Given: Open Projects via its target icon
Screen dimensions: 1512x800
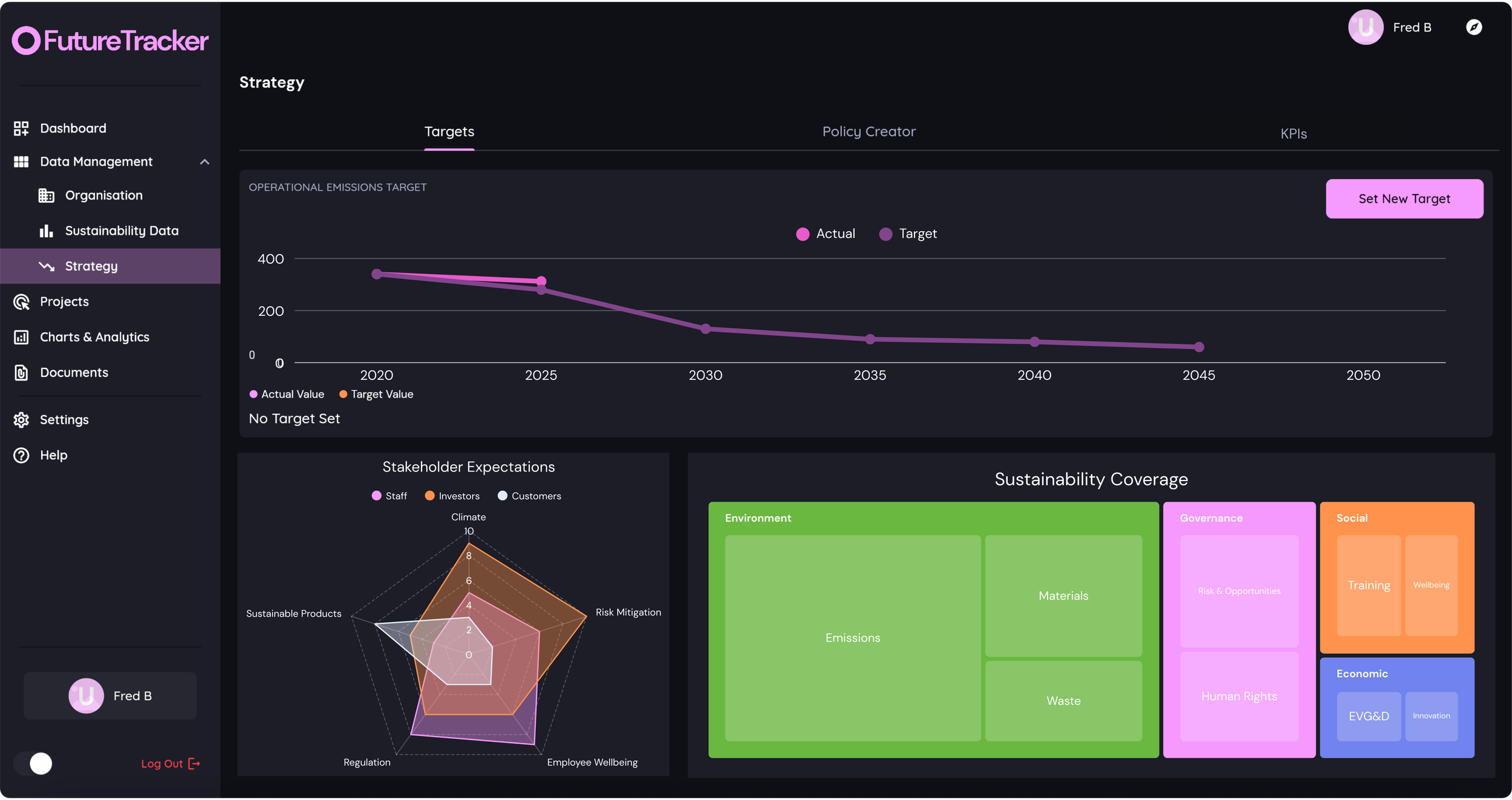Looking at the screenshot, I should click(x=21, y=301).
